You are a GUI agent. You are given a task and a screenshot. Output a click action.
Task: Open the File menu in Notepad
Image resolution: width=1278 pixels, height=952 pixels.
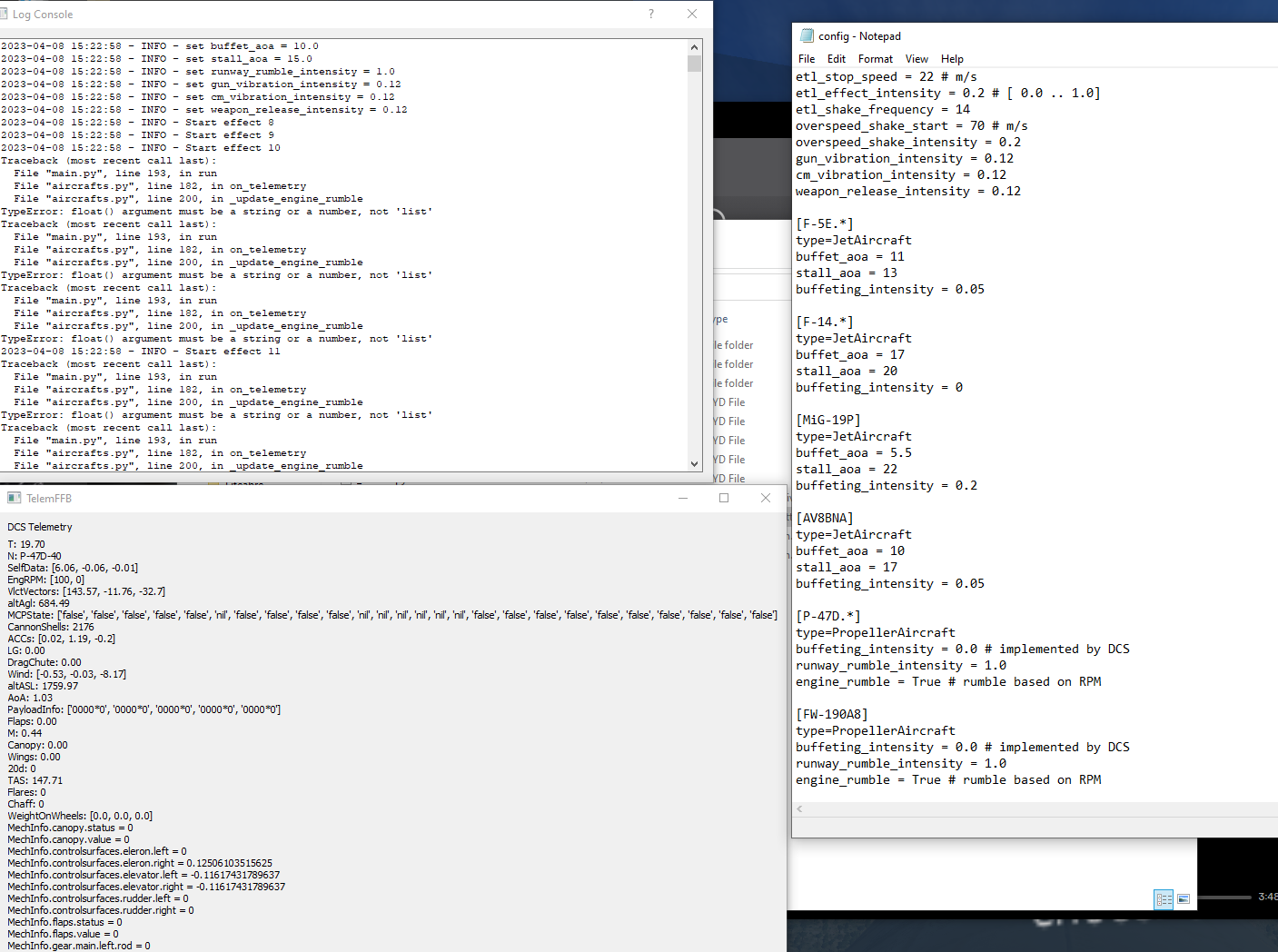coord(807,59)
